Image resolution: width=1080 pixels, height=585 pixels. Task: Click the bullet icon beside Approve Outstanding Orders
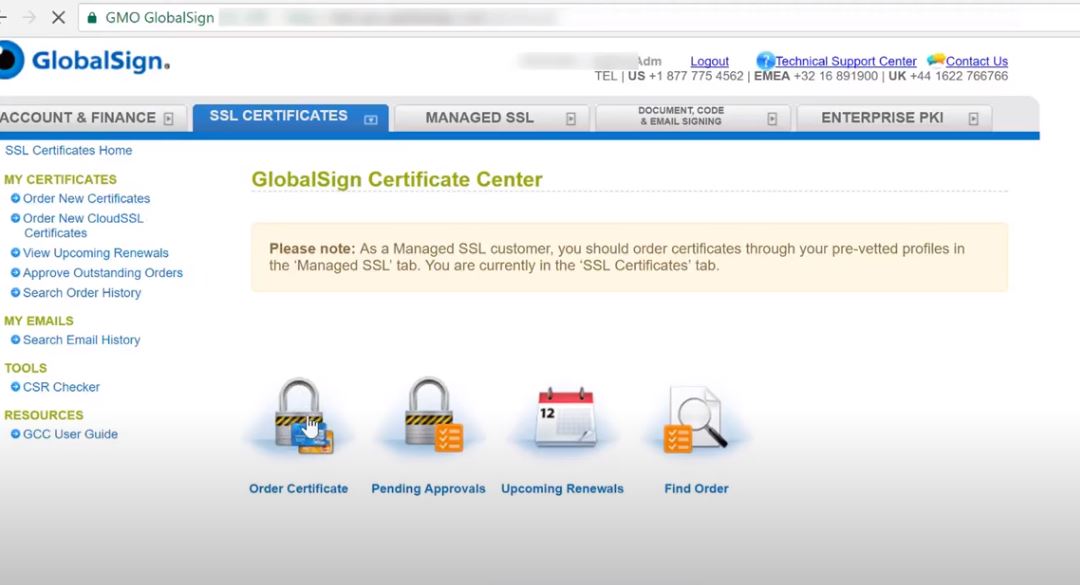coord(15,273)
